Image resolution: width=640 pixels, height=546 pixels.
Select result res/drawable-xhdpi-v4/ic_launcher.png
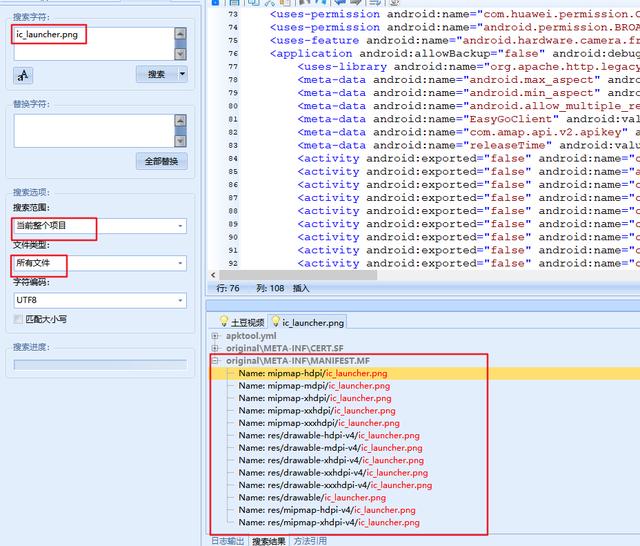pyautogui.click(x=331, y=460)
